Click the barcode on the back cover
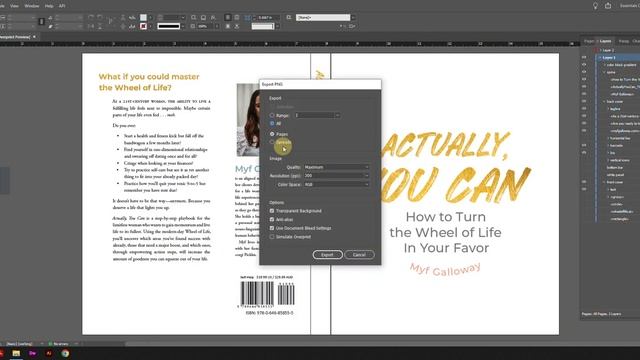The width and height of the screenshot is (640, 360). point(267,294)
